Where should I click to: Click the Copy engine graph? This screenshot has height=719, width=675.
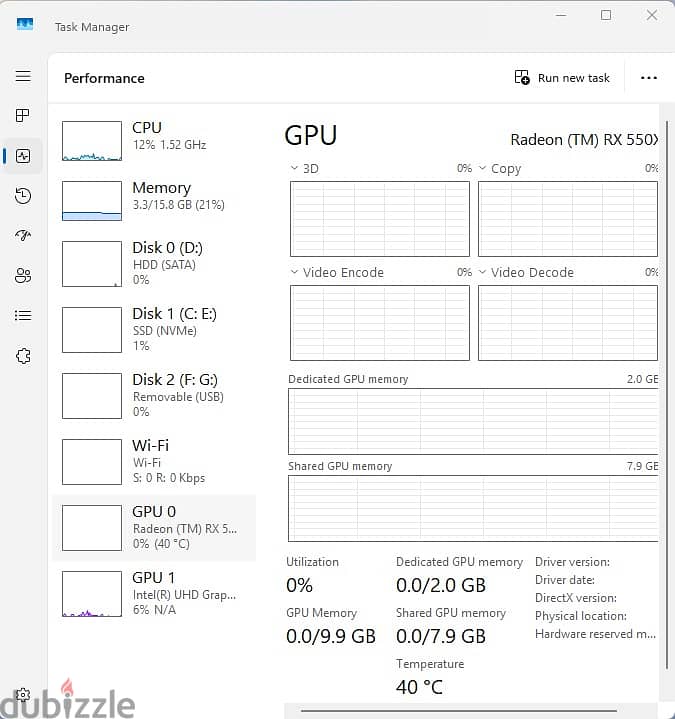[x=568, y=219]
